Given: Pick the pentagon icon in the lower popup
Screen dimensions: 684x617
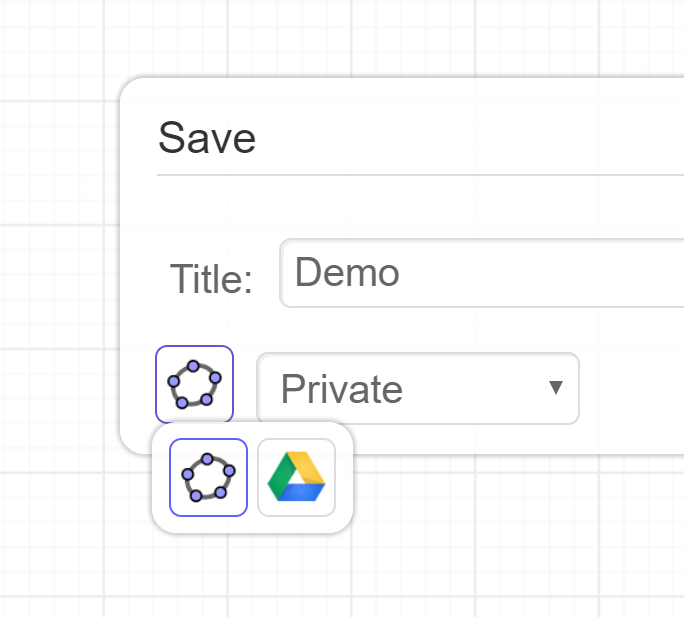Looking at the screenshot, I should [x=208, y=477].
